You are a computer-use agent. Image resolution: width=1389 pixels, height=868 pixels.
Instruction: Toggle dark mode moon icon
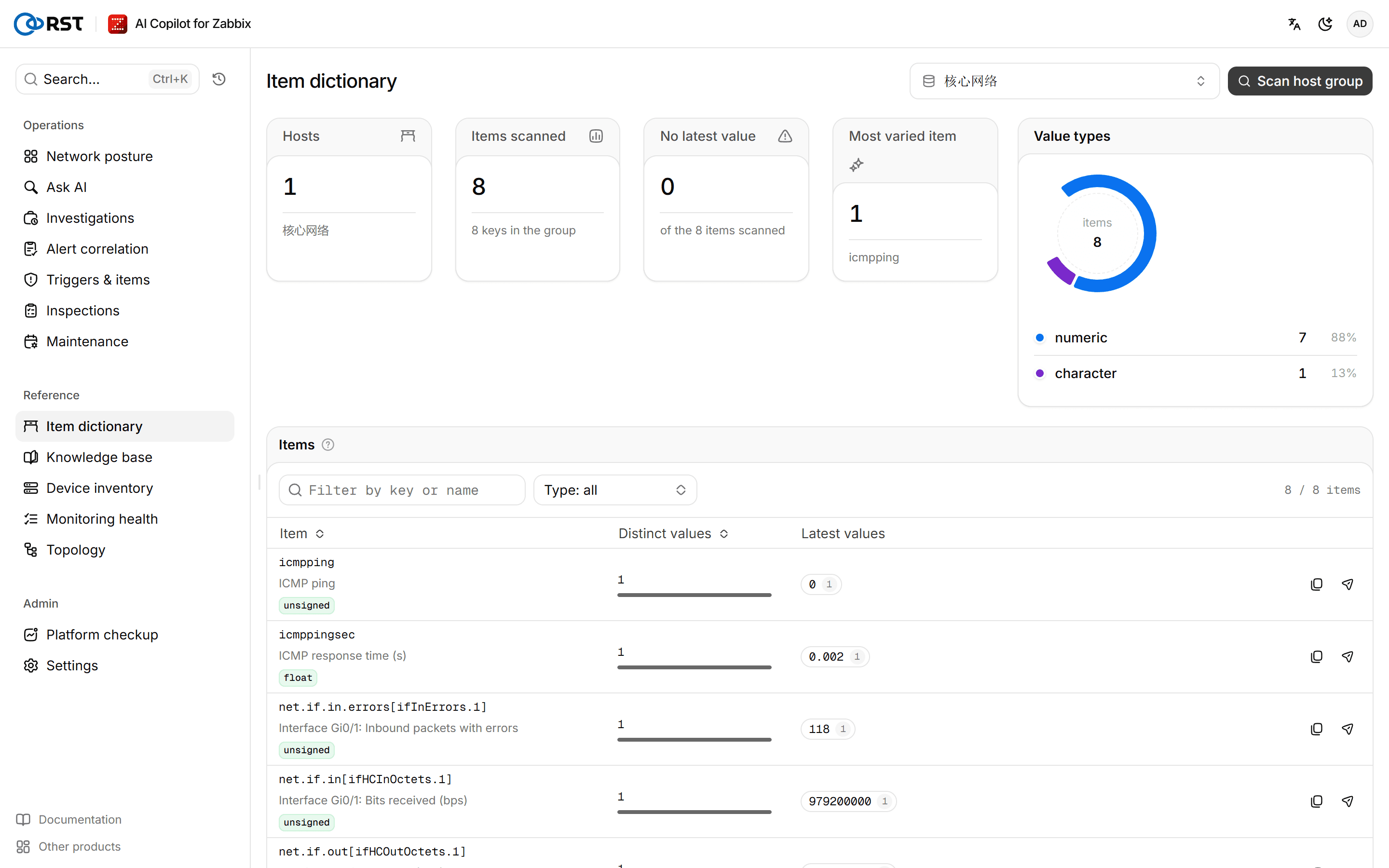coord(1325,24)
